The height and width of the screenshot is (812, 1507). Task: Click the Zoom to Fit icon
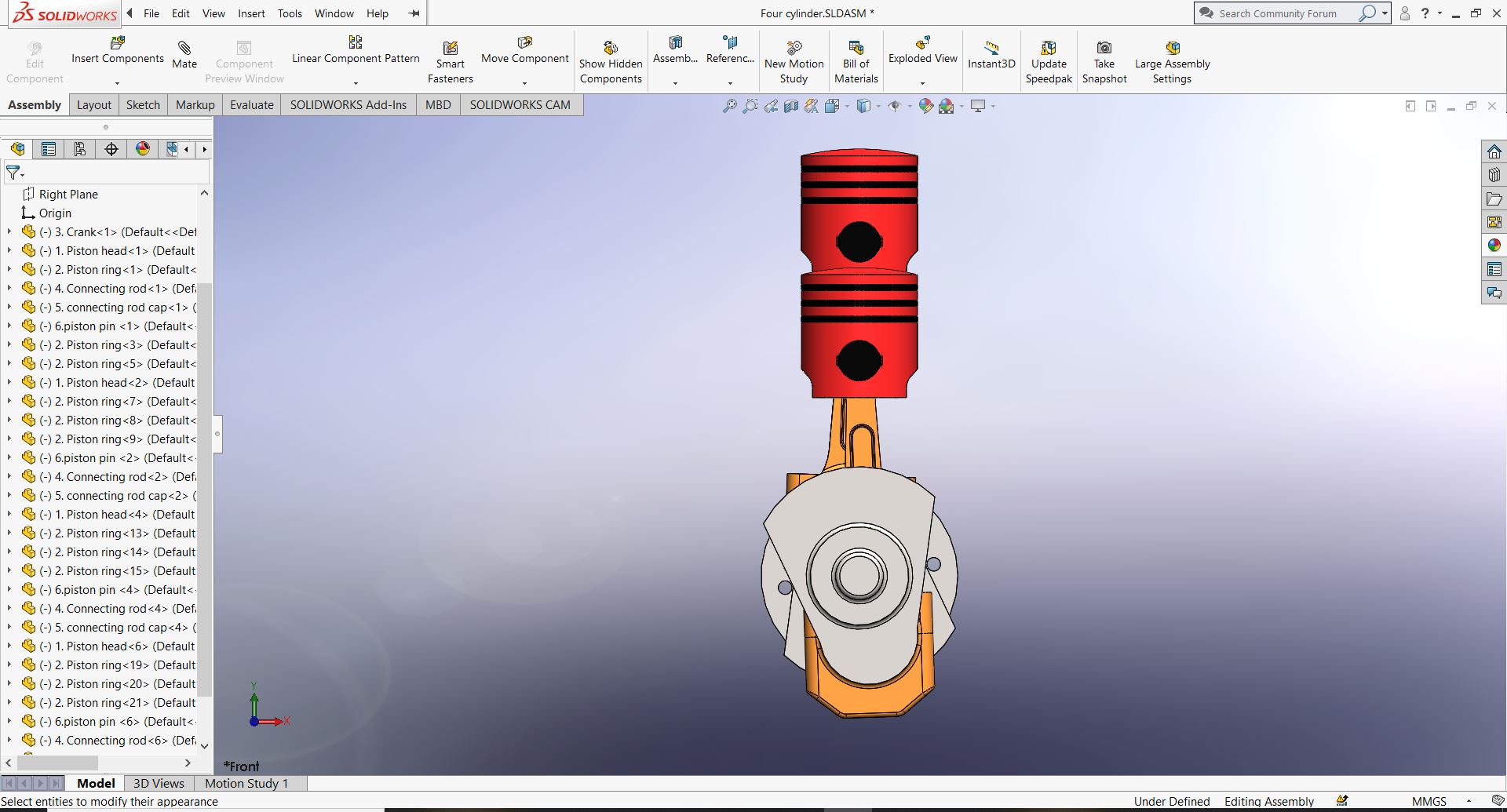click(729, 106)
